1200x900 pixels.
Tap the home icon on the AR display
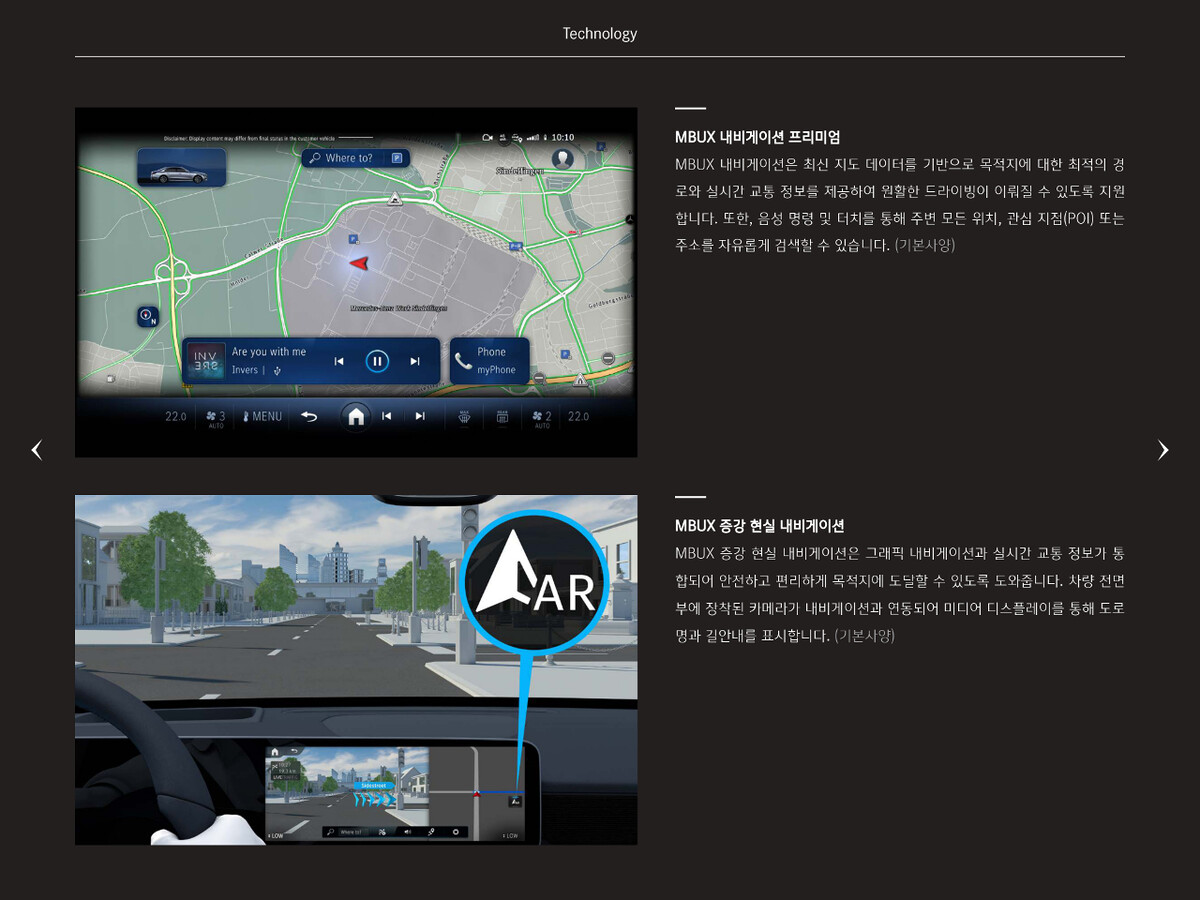tap(275, 751)
